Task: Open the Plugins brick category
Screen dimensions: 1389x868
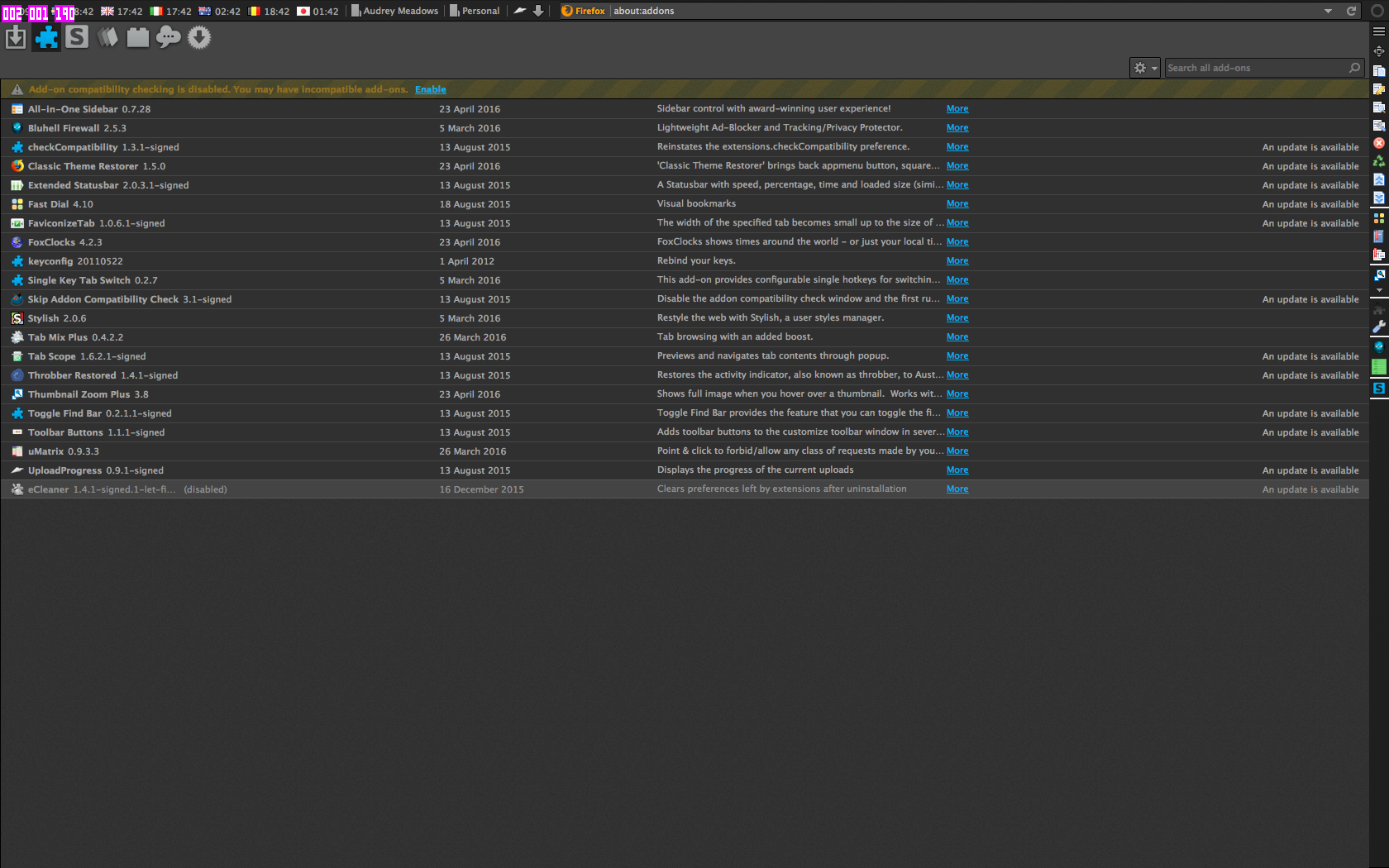Action: pos(138,37)
